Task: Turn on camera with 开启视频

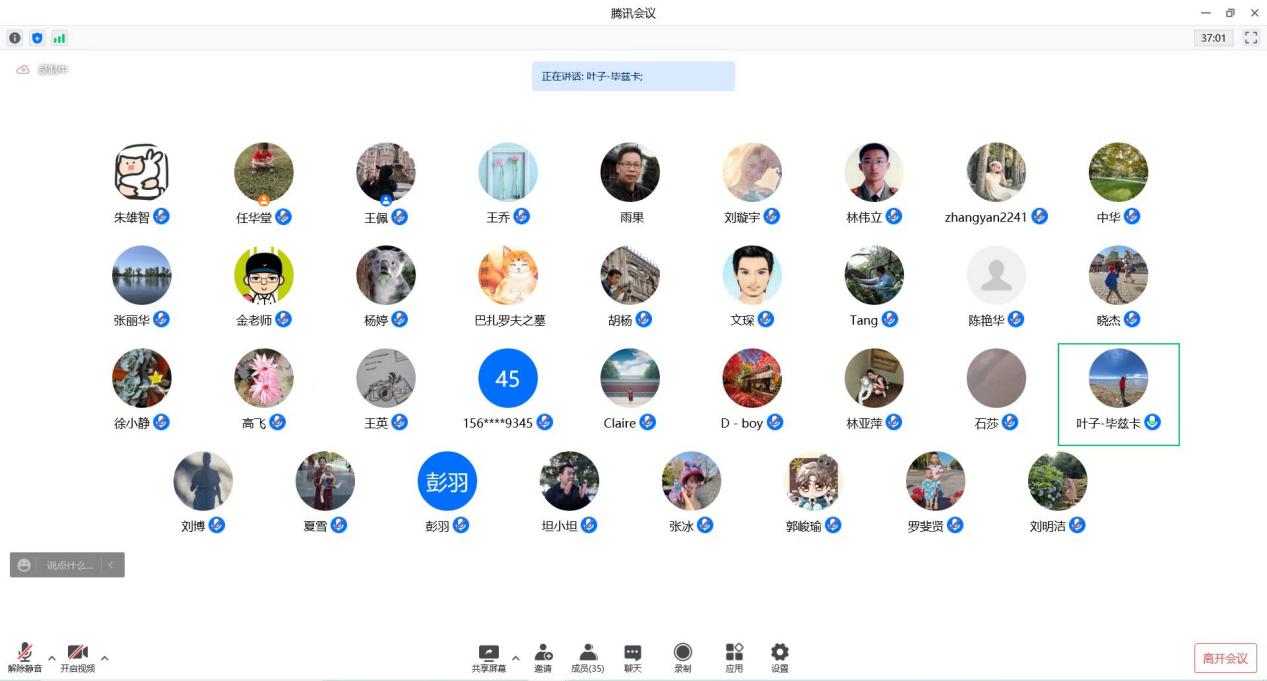Action: [77, 653]
